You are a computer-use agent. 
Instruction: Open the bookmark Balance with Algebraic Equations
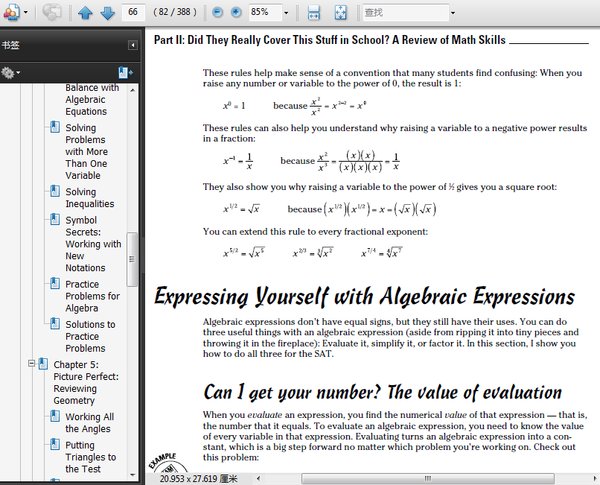[91, 100]
